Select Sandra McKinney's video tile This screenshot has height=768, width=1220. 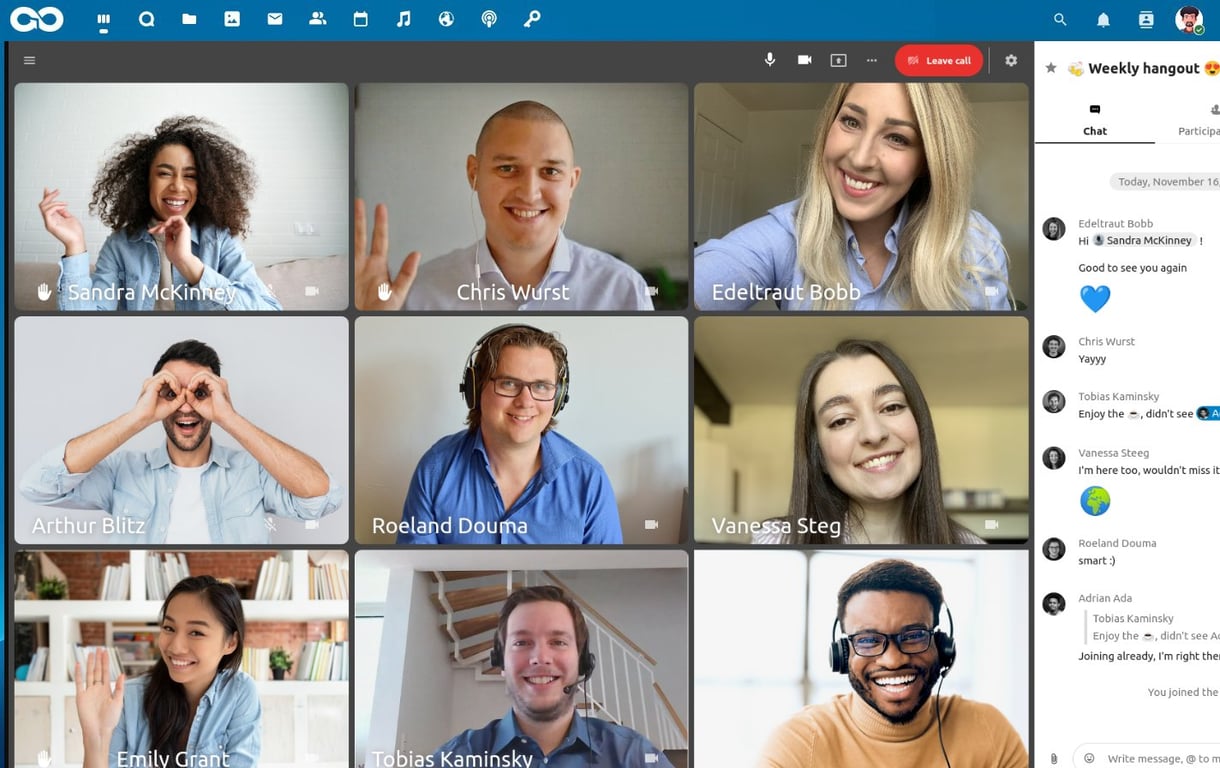(181, 196)
